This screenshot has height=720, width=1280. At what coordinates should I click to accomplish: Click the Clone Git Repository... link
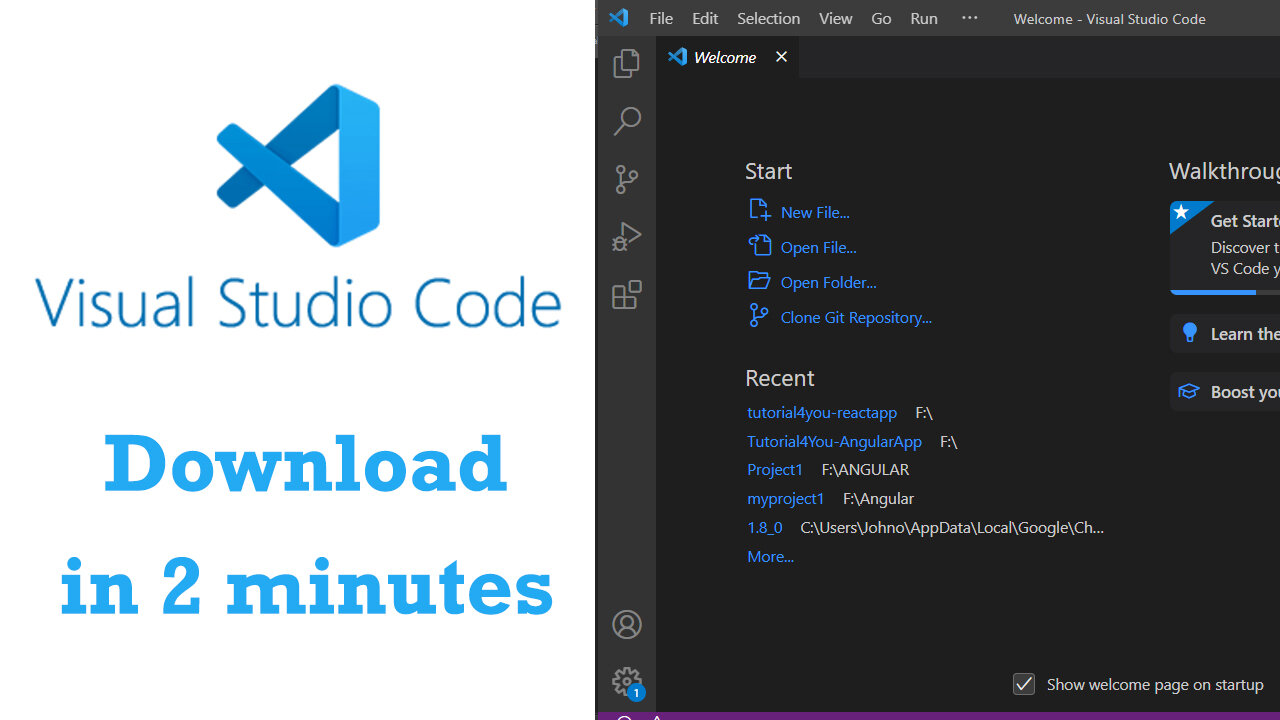856,317
